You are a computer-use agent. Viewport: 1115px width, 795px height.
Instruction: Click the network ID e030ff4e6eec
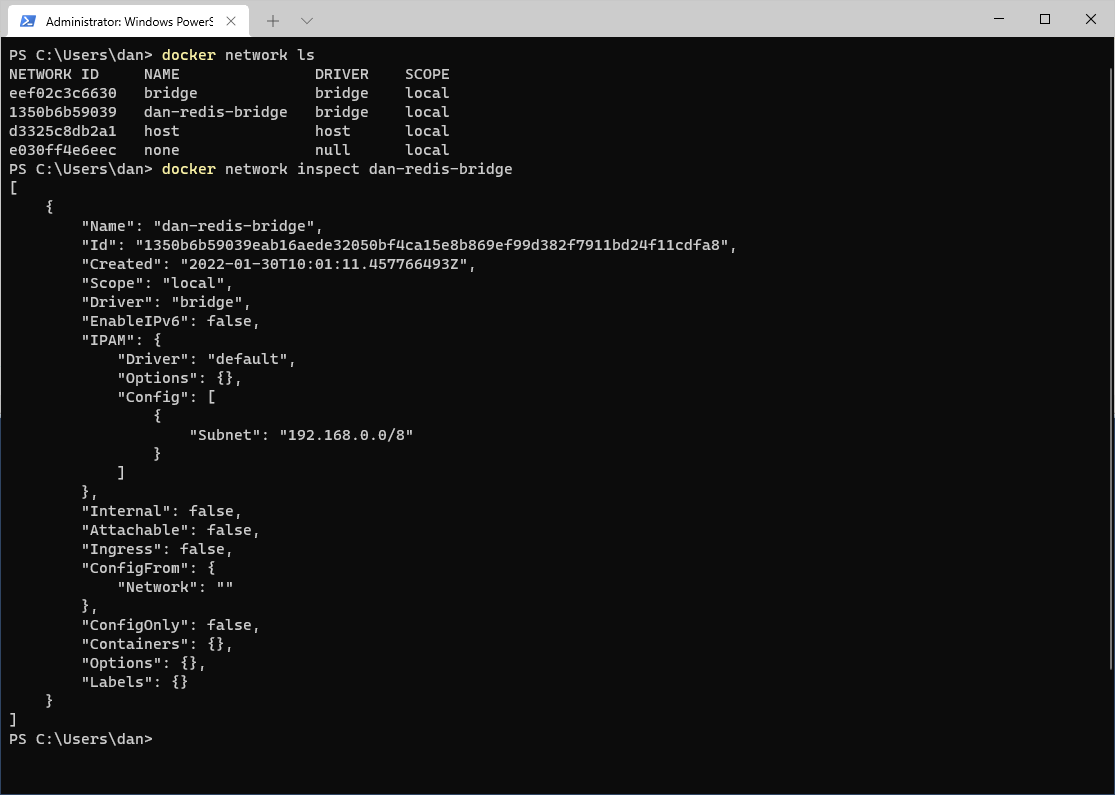pos(63,150)
